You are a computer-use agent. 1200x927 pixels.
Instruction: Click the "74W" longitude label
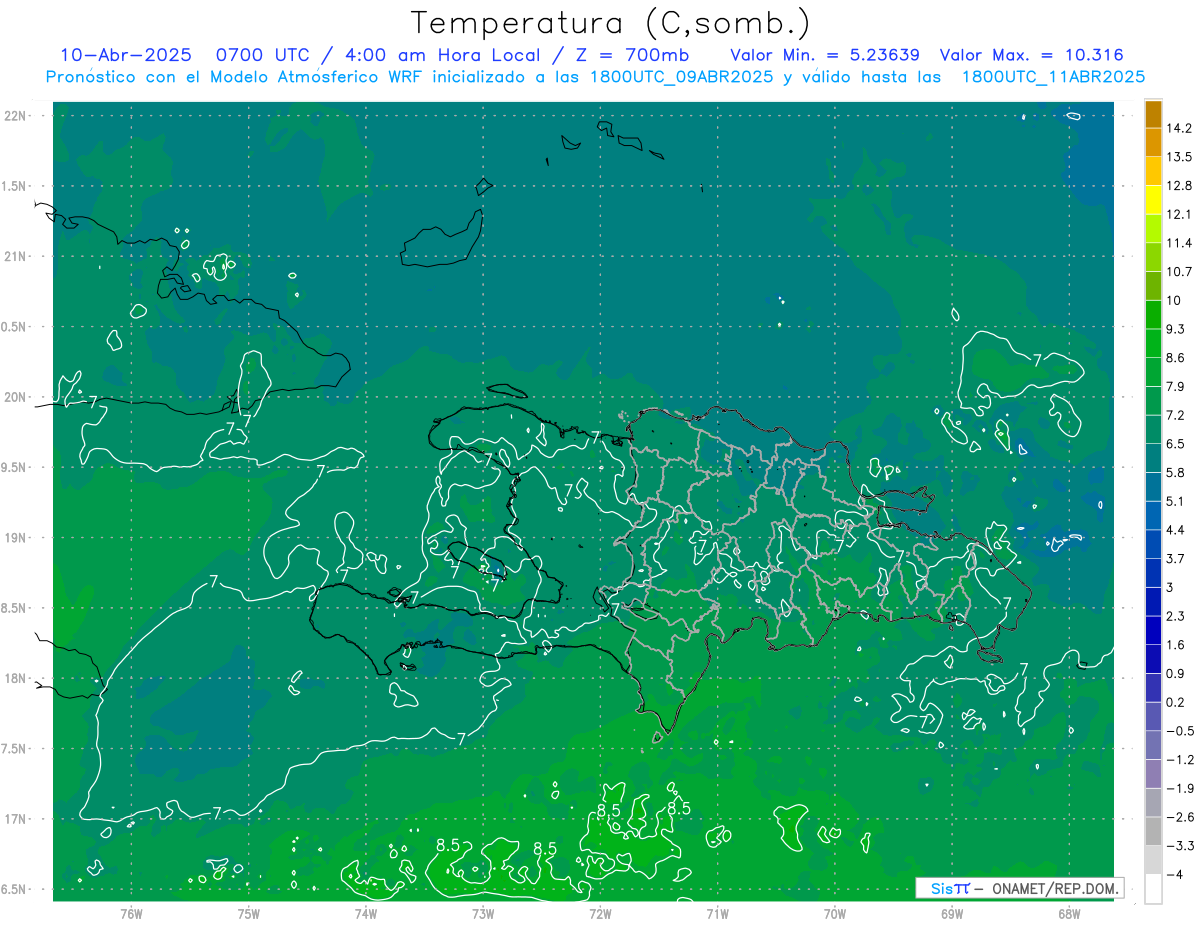[x=366, y=913]
